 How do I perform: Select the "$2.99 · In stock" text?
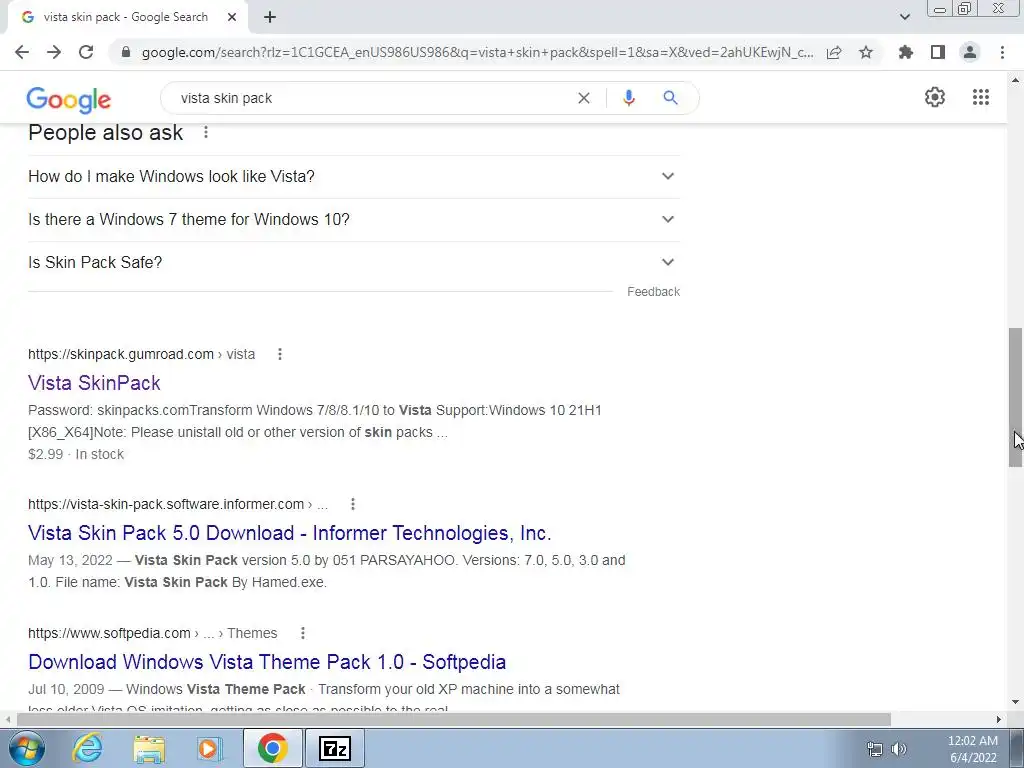tap(76, 454)
